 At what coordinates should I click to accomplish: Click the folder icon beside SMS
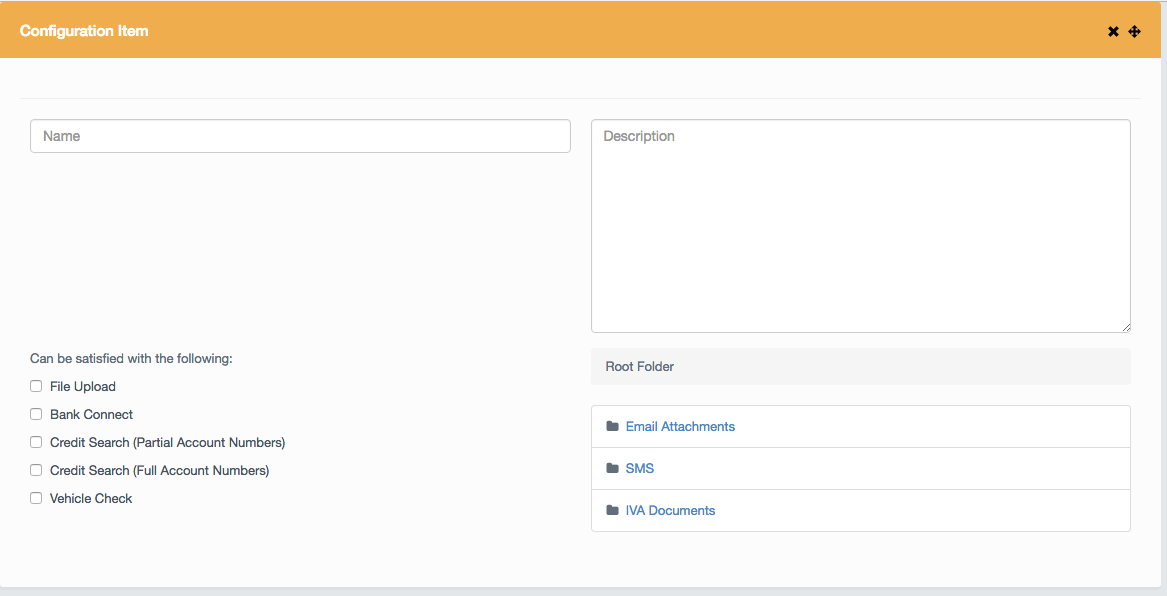coord(612,468)
